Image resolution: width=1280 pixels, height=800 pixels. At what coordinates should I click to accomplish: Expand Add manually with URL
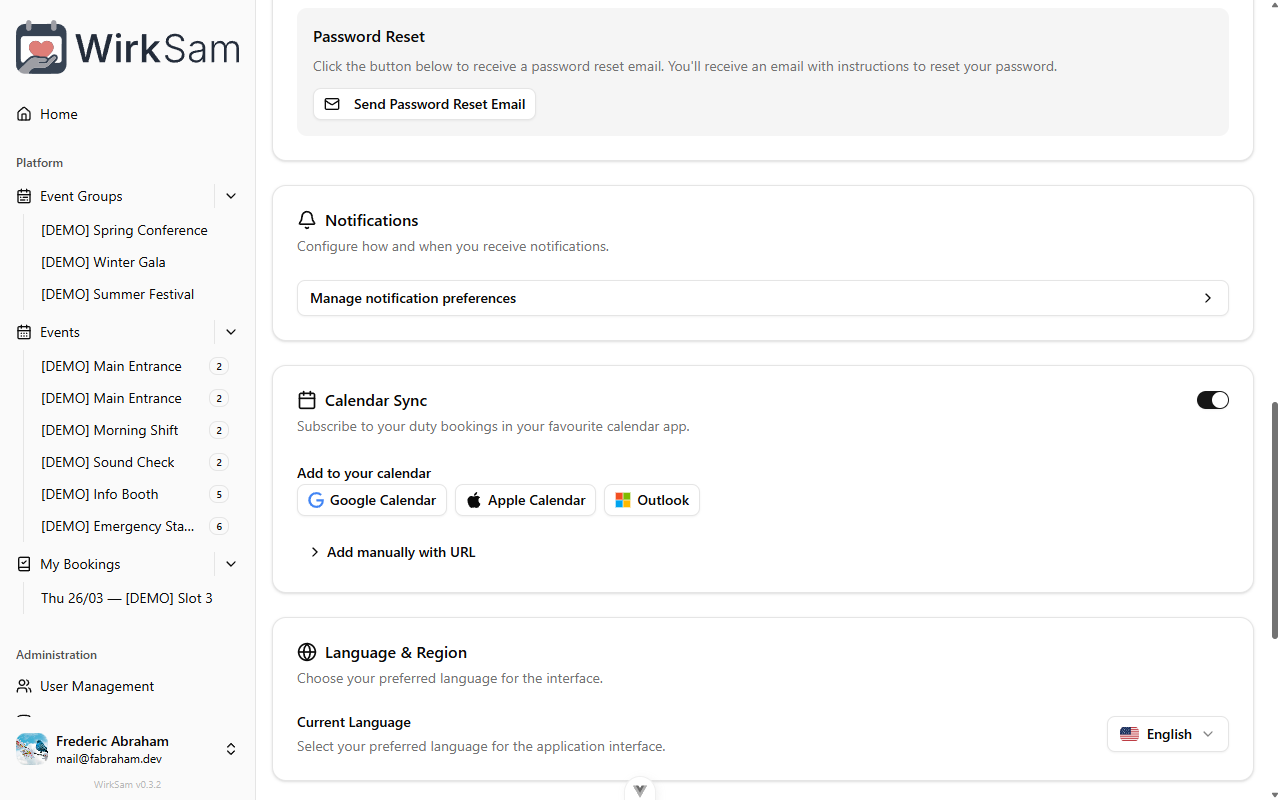click(x=392, y=552)
